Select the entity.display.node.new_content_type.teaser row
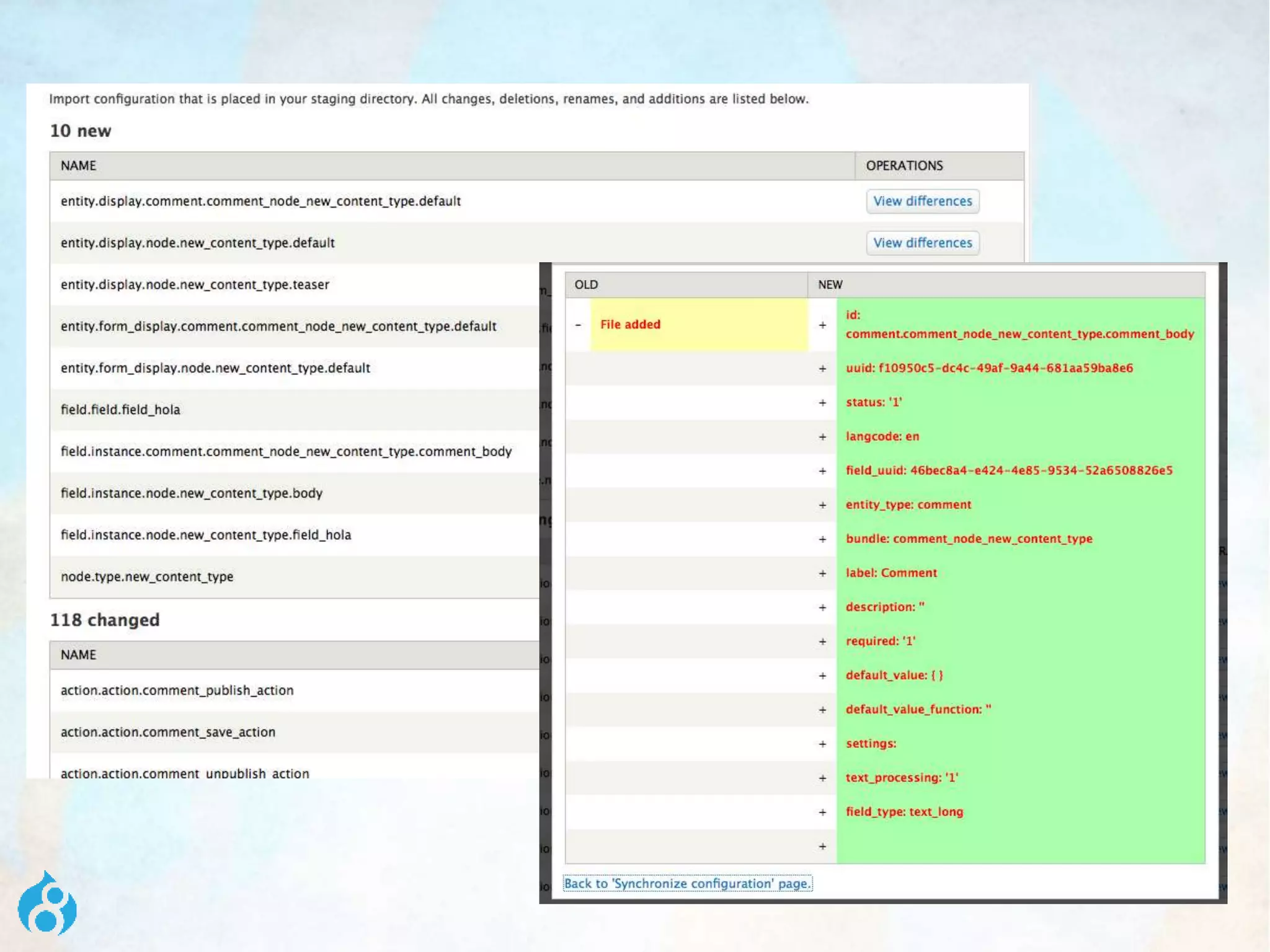The width and height of the screenshot is (1270, 952). coord(195,284)
